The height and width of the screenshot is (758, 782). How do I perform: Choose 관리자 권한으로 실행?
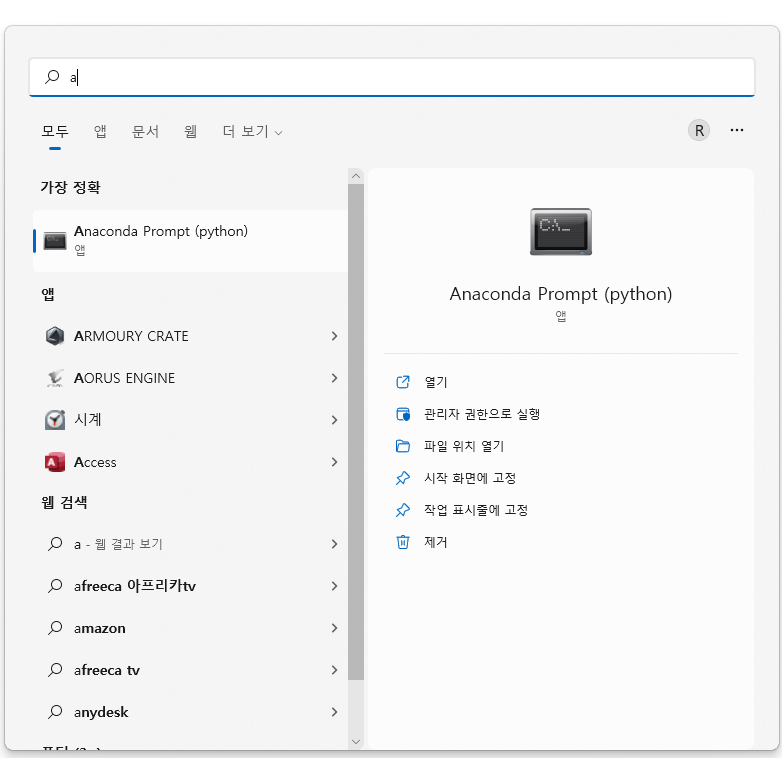pyautogui.click(x=482, y=414)
